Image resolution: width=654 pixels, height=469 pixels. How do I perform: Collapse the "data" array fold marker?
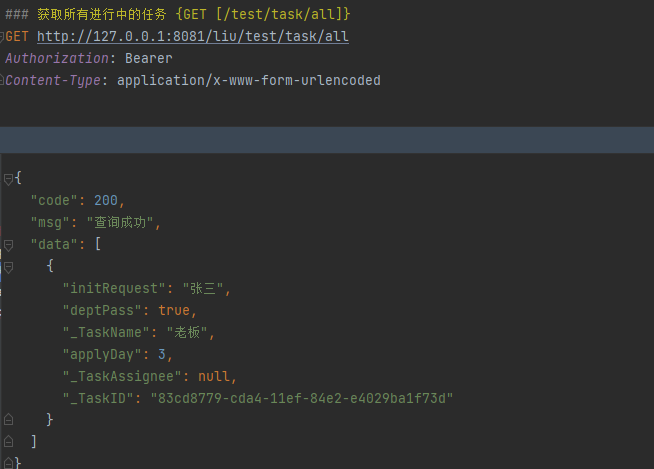(x=8, y=244)
